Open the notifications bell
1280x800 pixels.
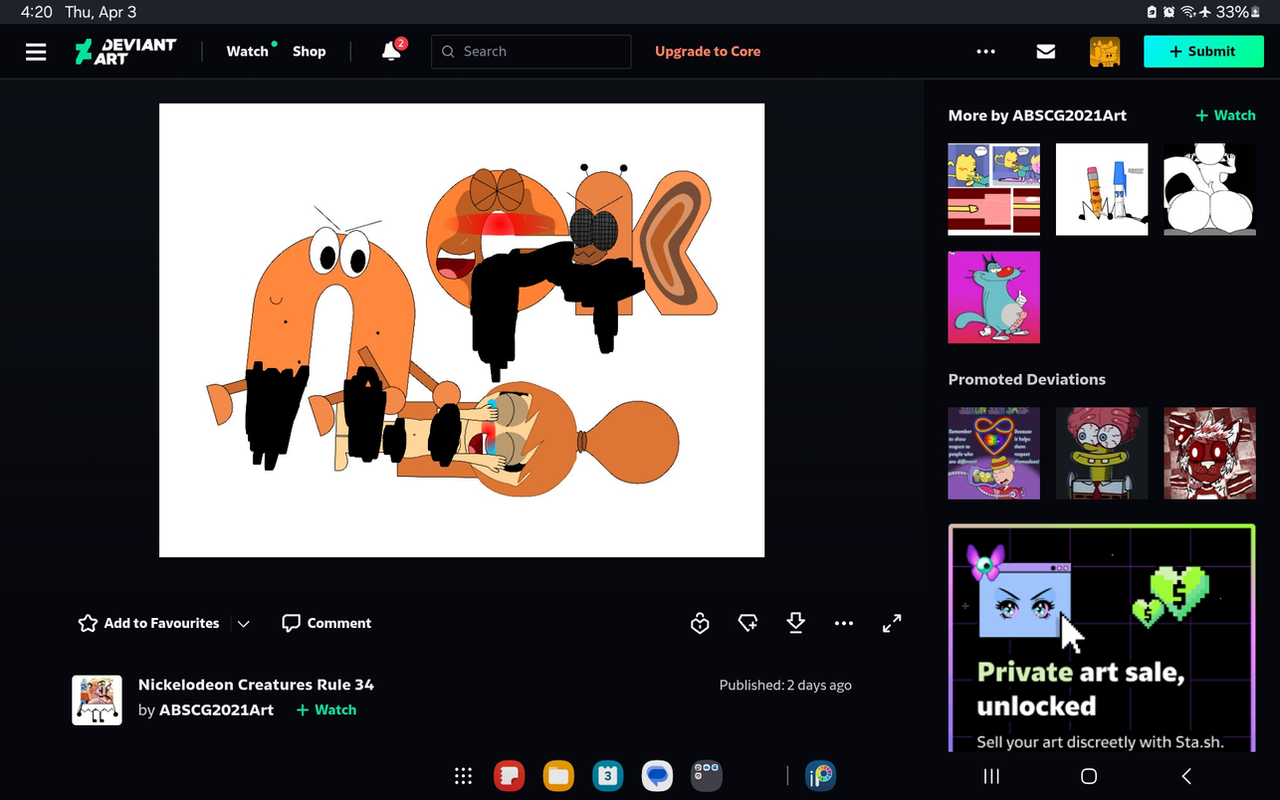(x=392, y=51)
